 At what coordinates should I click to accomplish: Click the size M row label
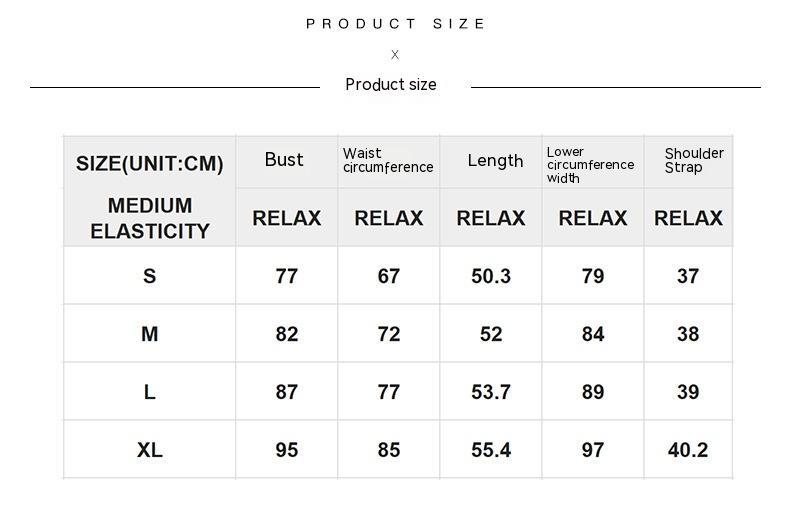click(150, 334)
